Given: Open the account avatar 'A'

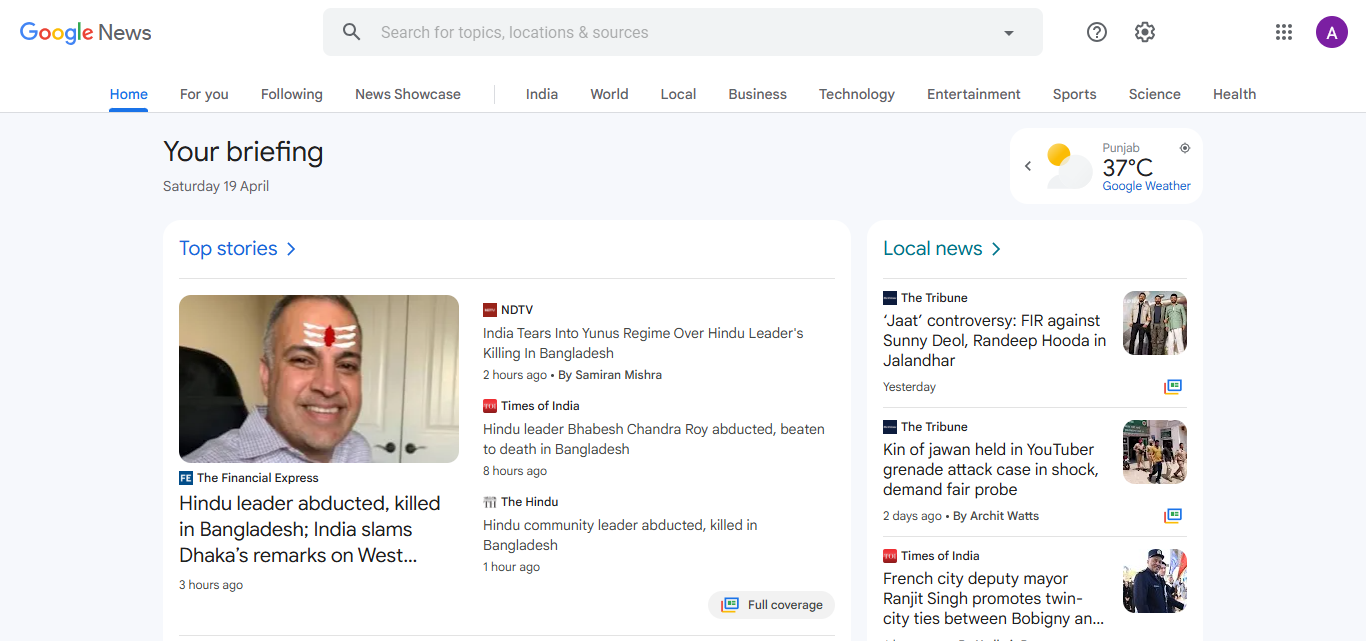Looking at the screenshot, I should 1332,32.
